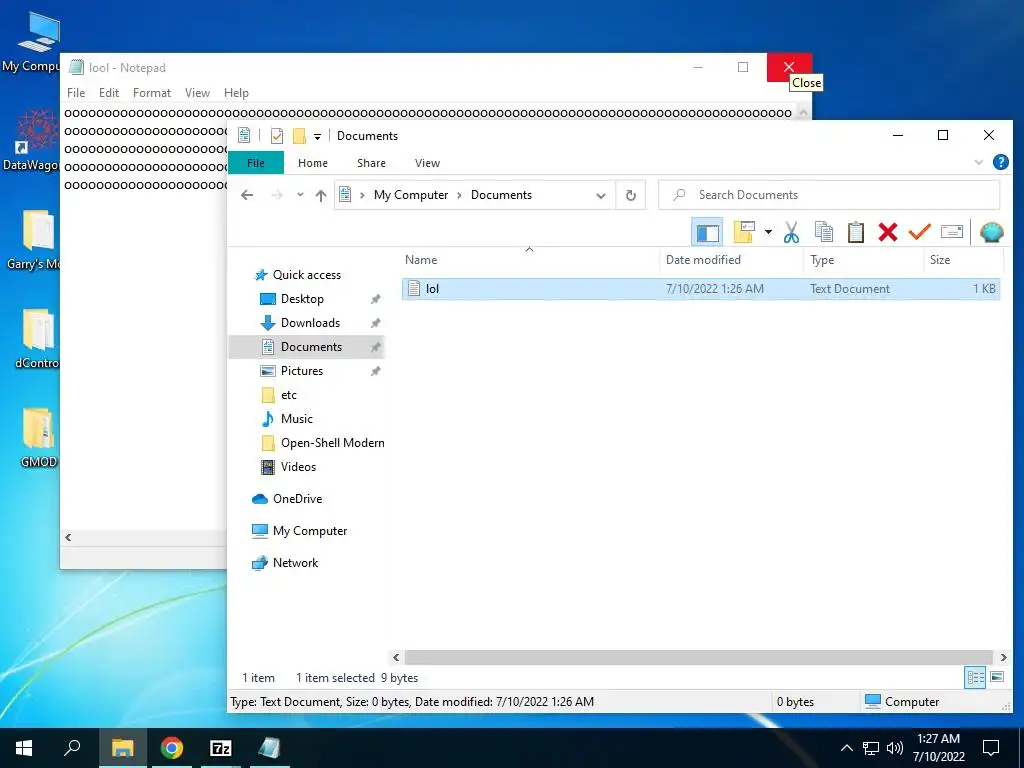Sort files by Size column

[963, 259]
